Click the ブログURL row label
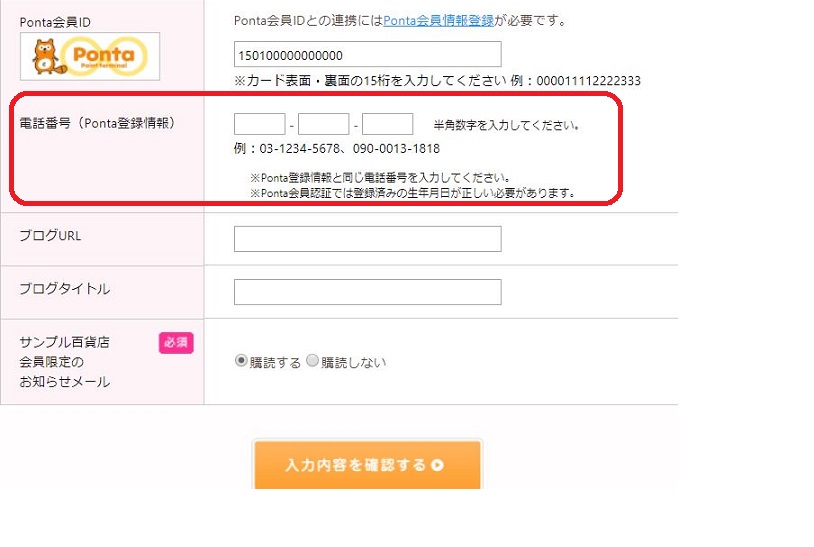The image size is (814, 547). coord(50,236)
